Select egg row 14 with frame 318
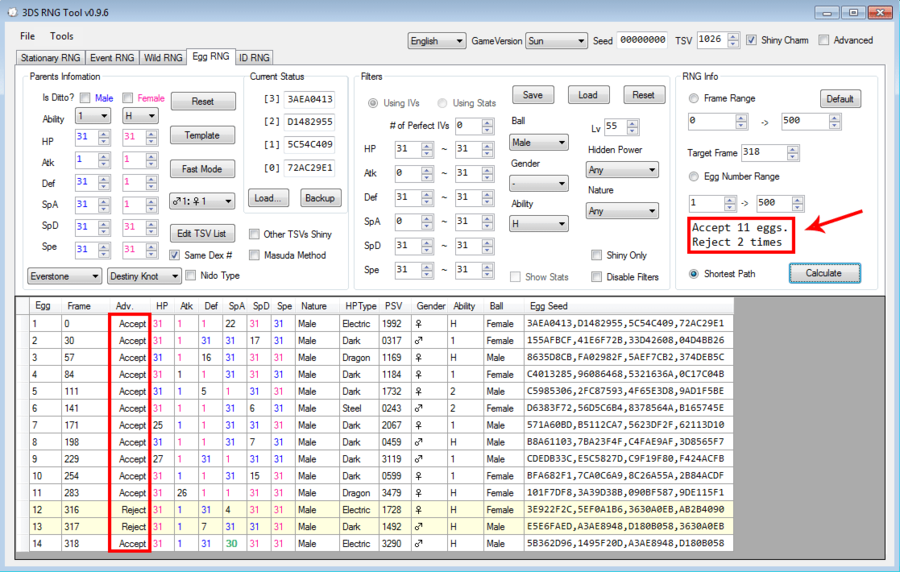900x572 pixels. point(381,543)
